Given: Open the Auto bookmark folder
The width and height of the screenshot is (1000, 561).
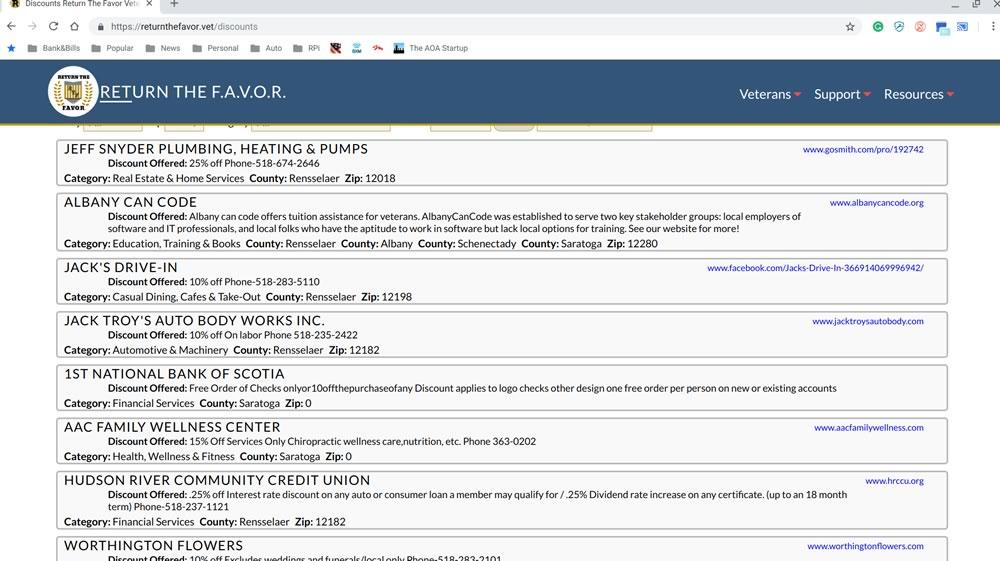Looking at the screenshot, I should 267,48.
